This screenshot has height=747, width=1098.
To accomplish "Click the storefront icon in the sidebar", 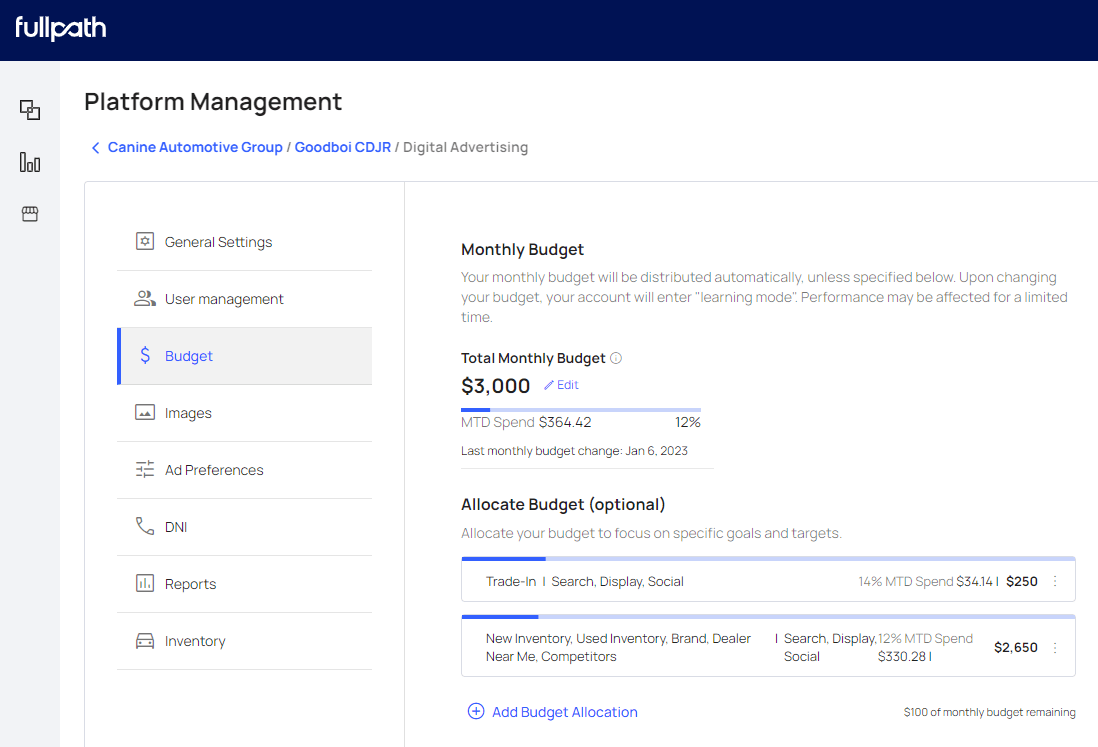I will click(30, 214).
